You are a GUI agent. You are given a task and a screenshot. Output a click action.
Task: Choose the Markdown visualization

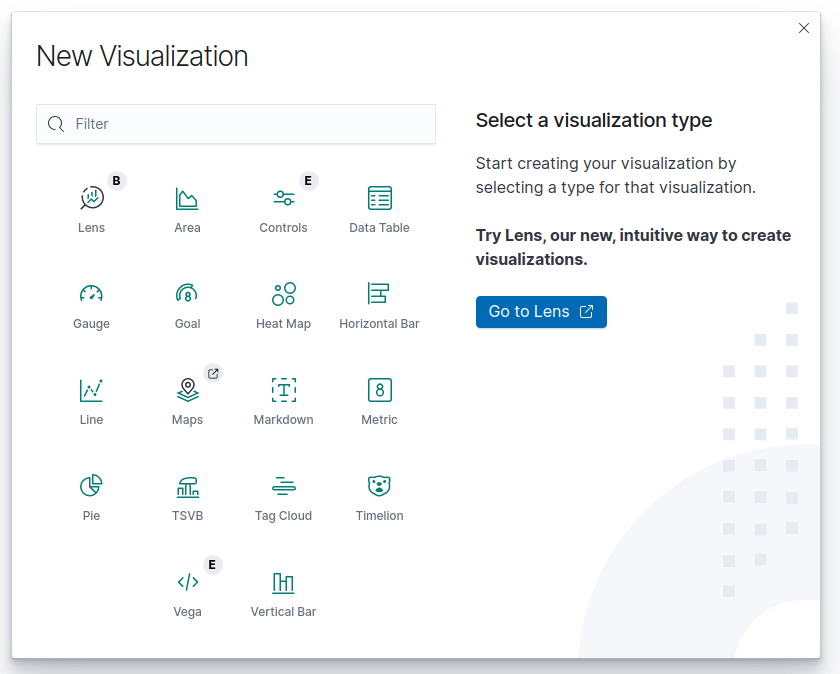point(283,391)
